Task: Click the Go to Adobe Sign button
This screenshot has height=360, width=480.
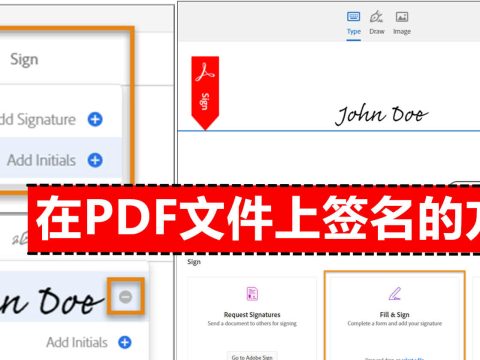Action: [x=252, y=357]
